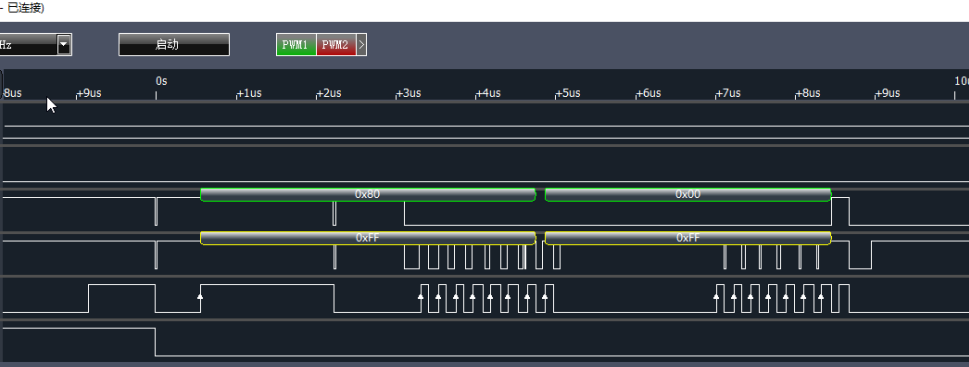Click the +5us ruler tick
This screenshot has height=367, width=969.
click(x=568, y=93)
